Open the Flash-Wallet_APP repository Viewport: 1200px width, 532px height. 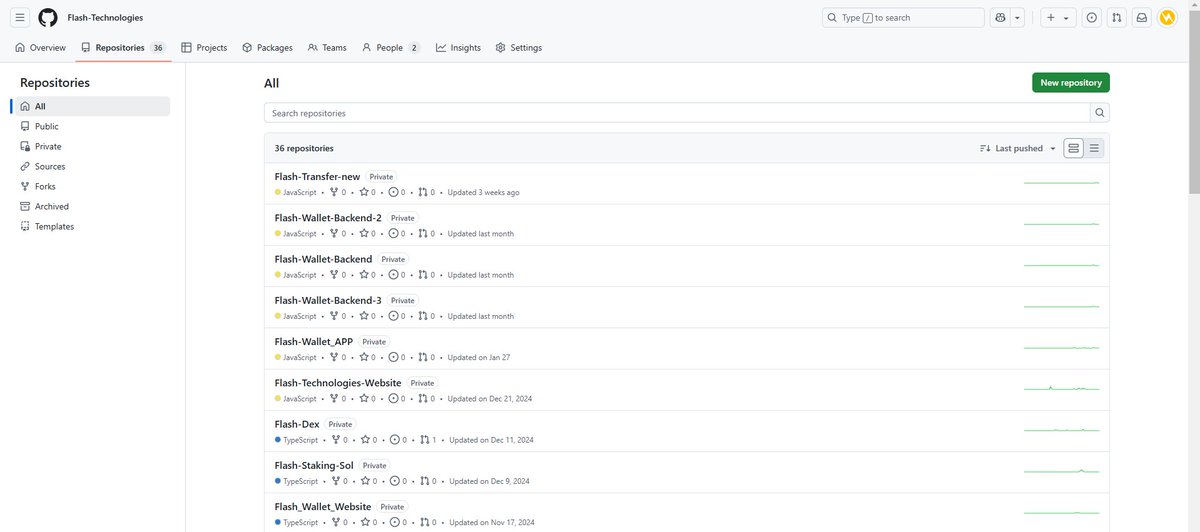(314, 341)
